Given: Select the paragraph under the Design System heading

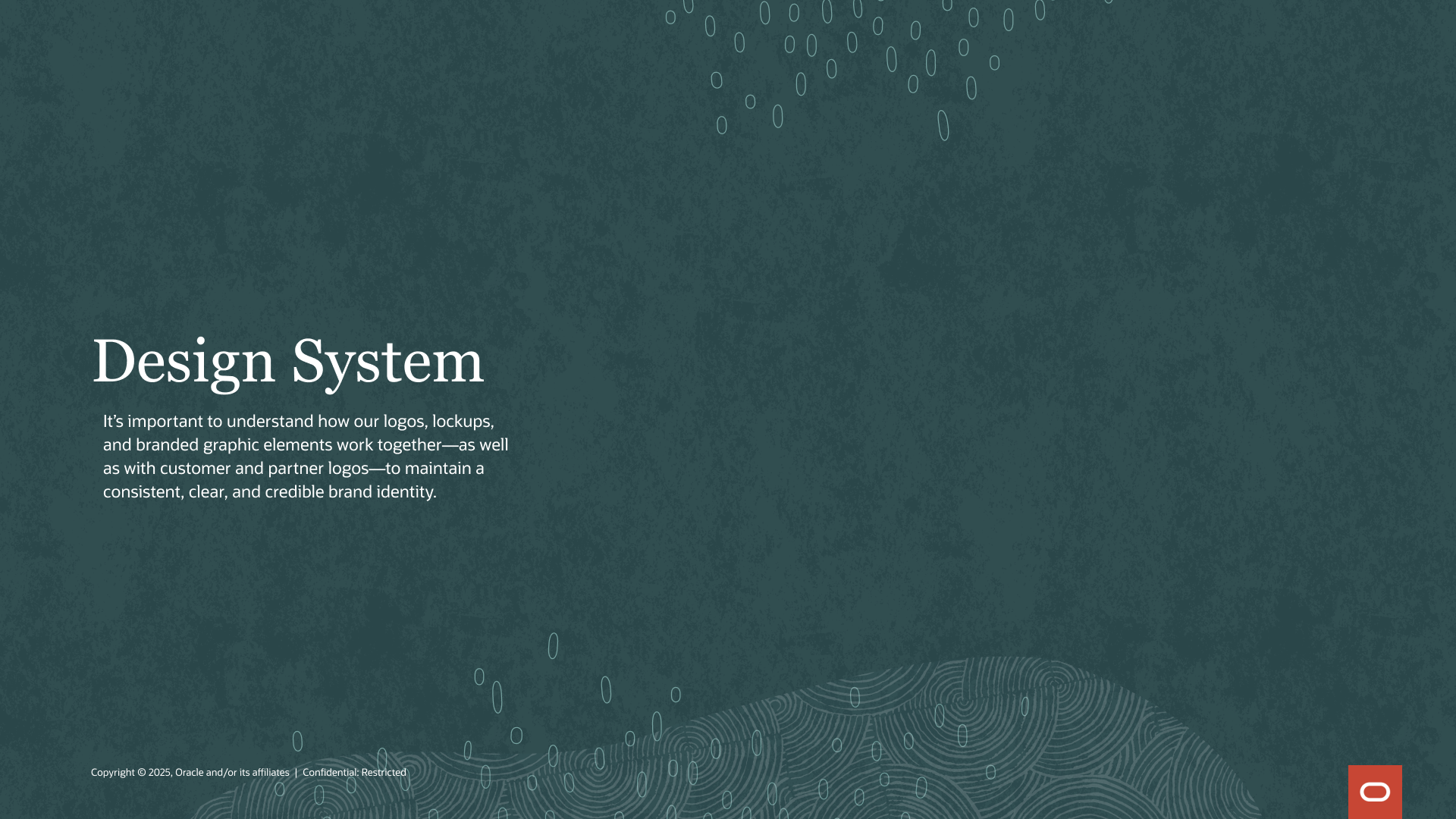Looking at the screenshot, I should point(306,457).
